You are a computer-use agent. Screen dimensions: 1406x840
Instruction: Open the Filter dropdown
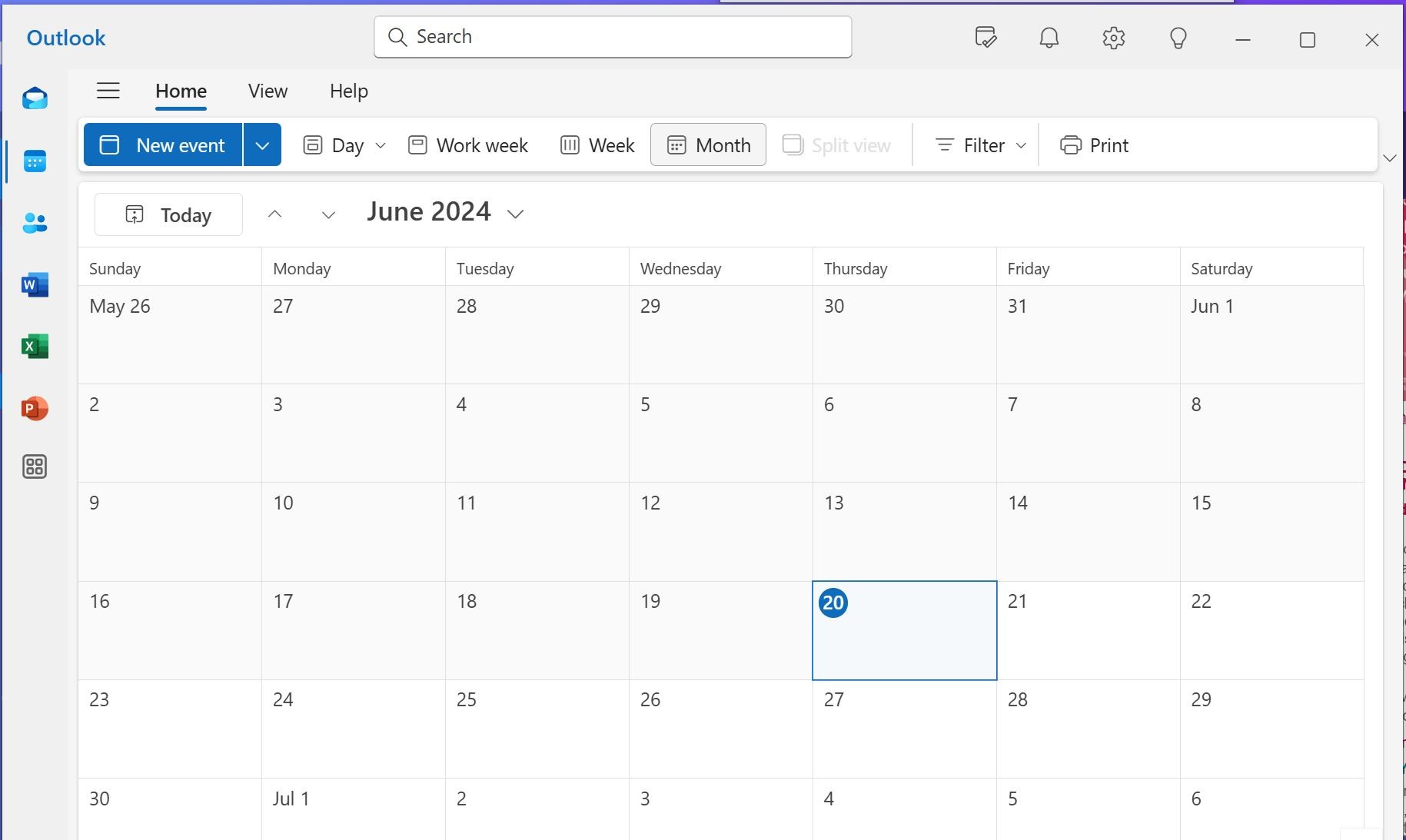(980, 145)
